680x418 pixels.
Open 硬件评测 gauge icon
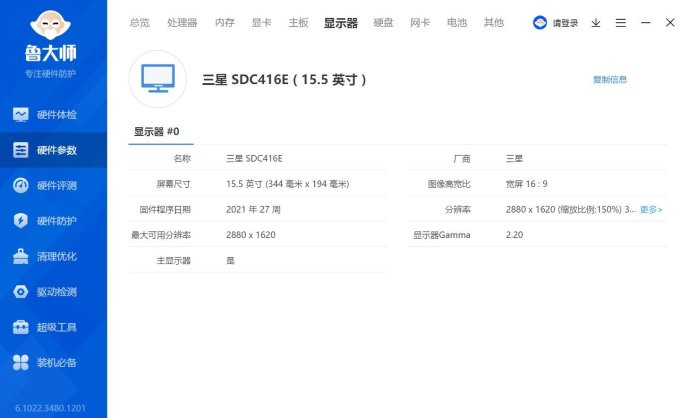20,186
